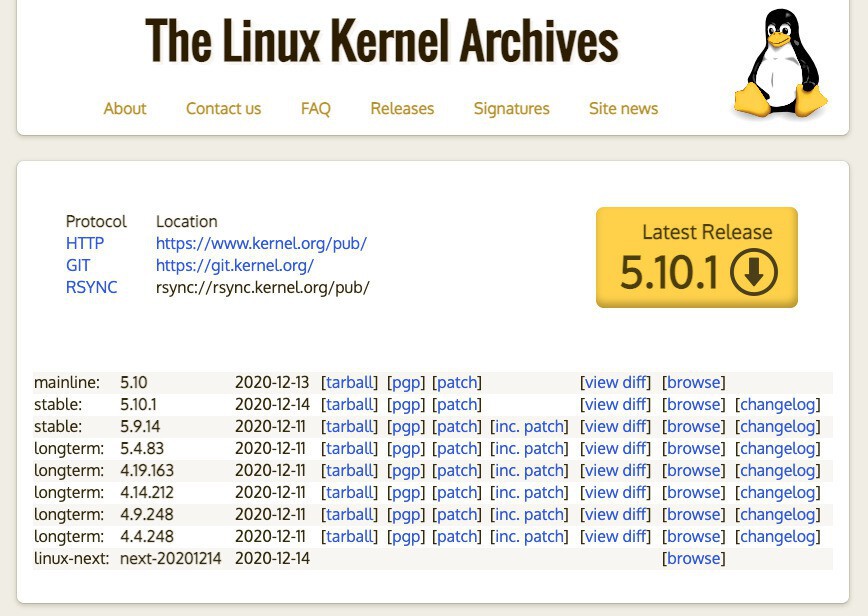868x616 pixels.
Task: Open the Site news page
Action: (623, 108)
